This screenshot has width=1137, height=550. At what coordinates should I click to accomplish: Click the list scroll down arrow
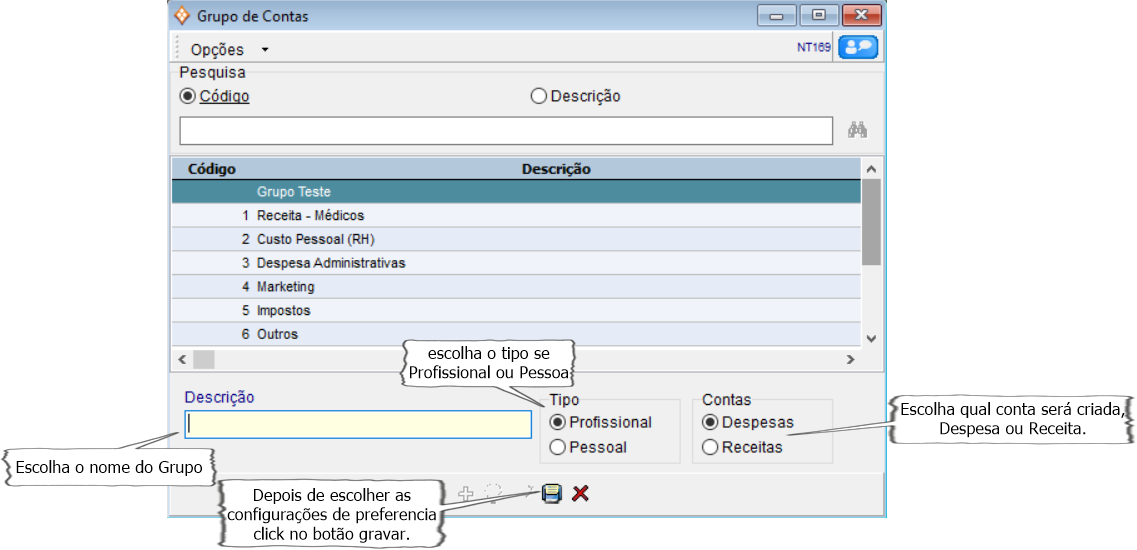870,339
